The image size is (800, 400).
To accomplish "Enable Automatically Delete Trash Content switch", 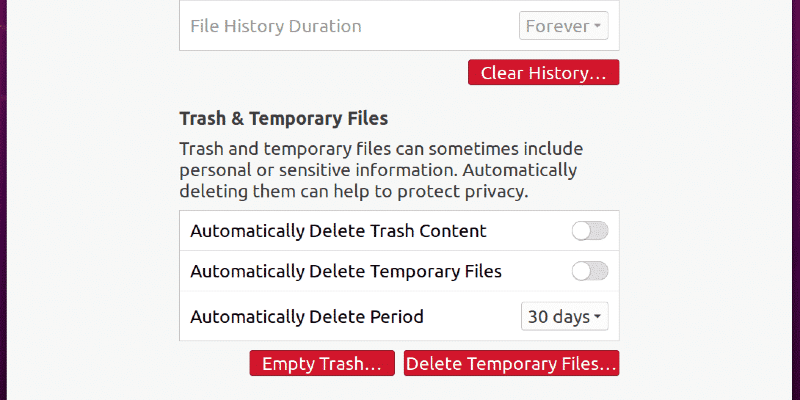I will (x=589, y=231).
